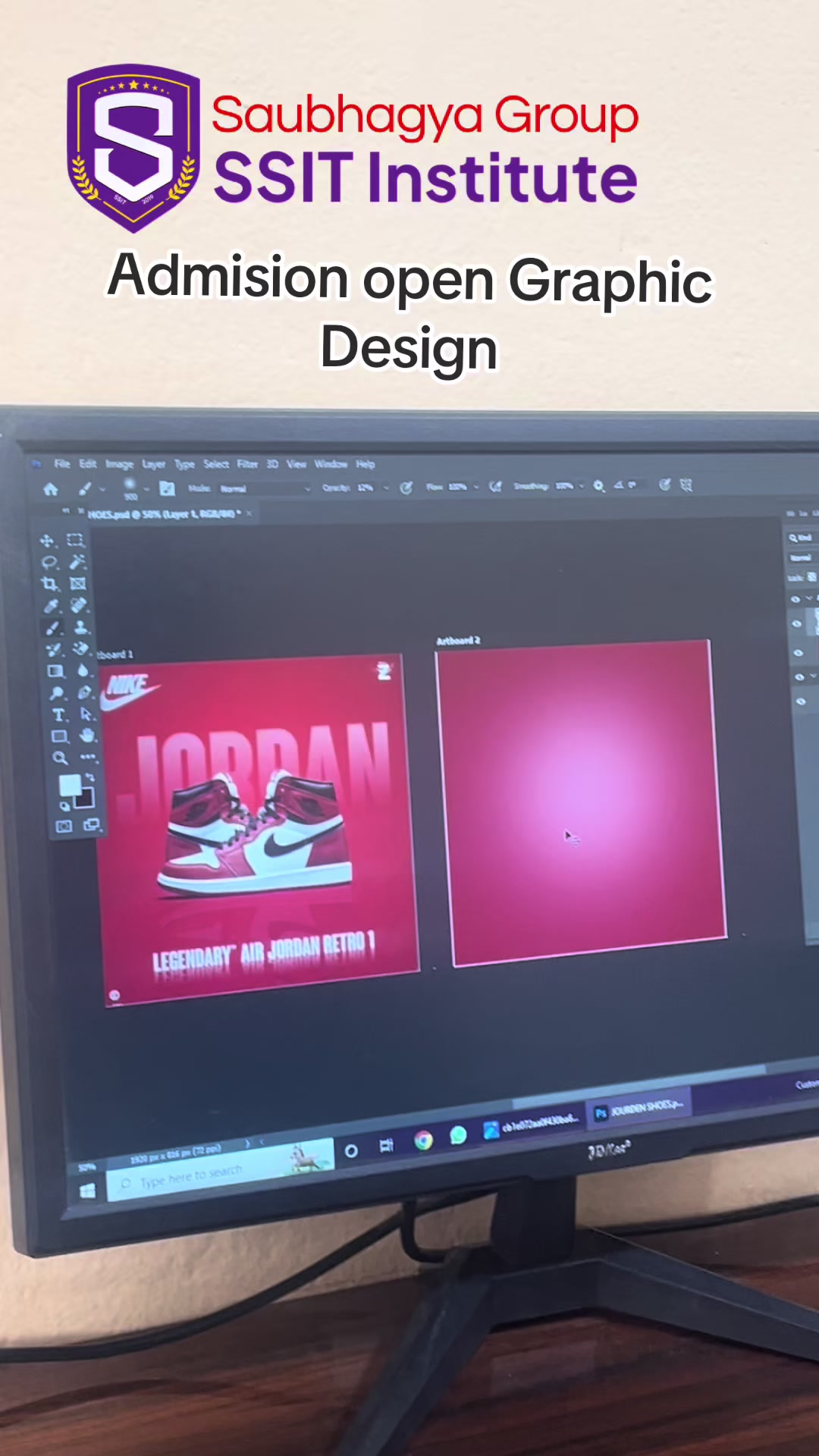Open WhatsApp from the taskbar
819x1456 pixels.
click(x=458, y=1135)
